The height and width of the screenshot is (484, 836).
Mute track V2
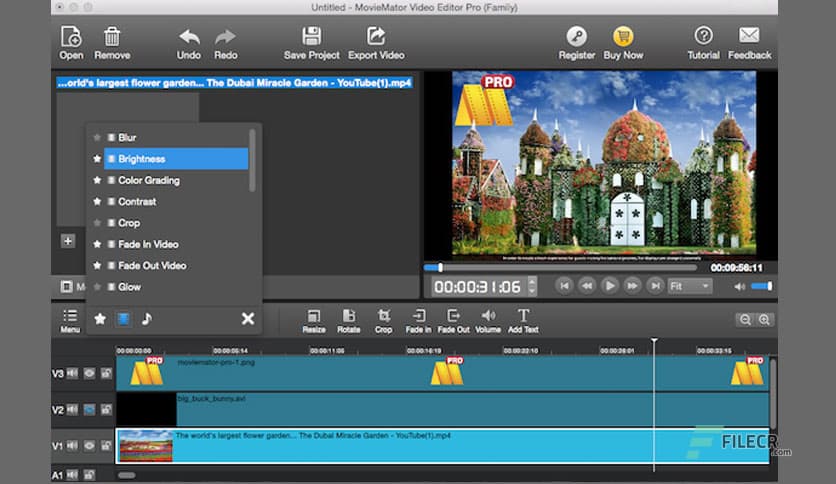pyautogui.click(x=73, y=409)
